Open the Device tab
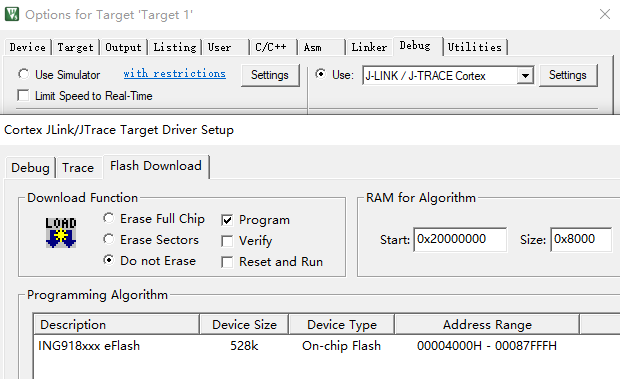 click(x=28, y=47)
